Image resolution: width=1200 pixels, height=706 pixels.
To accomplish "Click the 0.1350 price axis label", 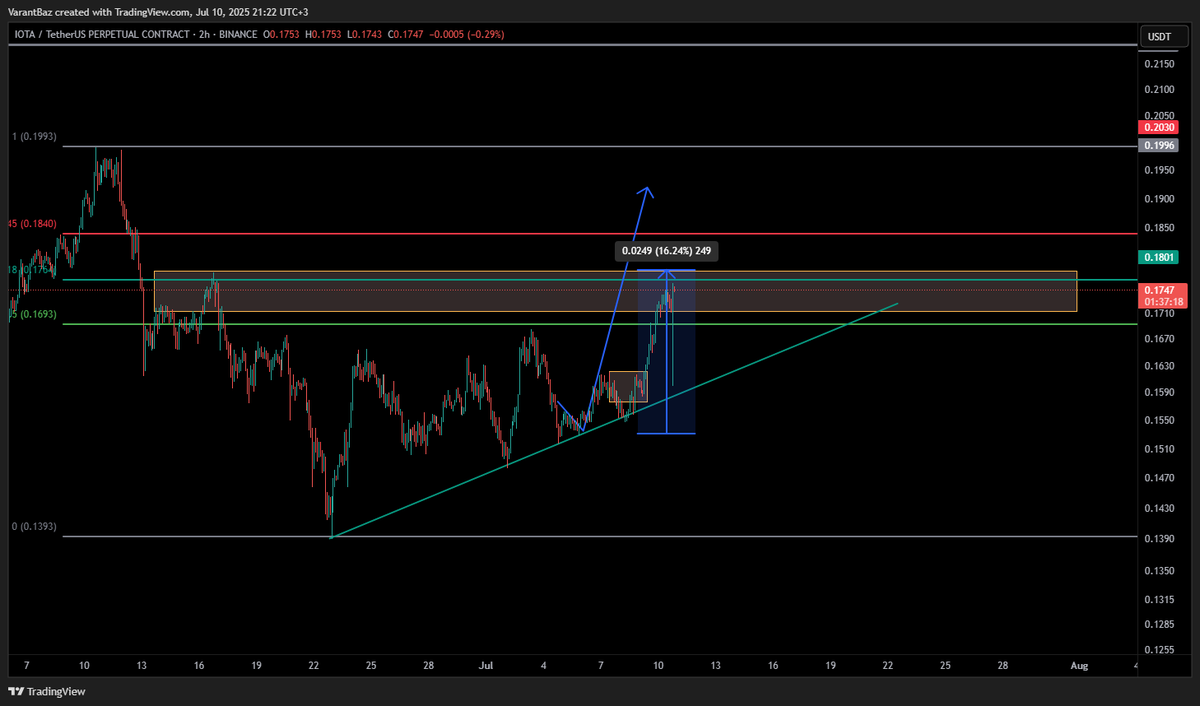I will click(x=1159, y=571).
